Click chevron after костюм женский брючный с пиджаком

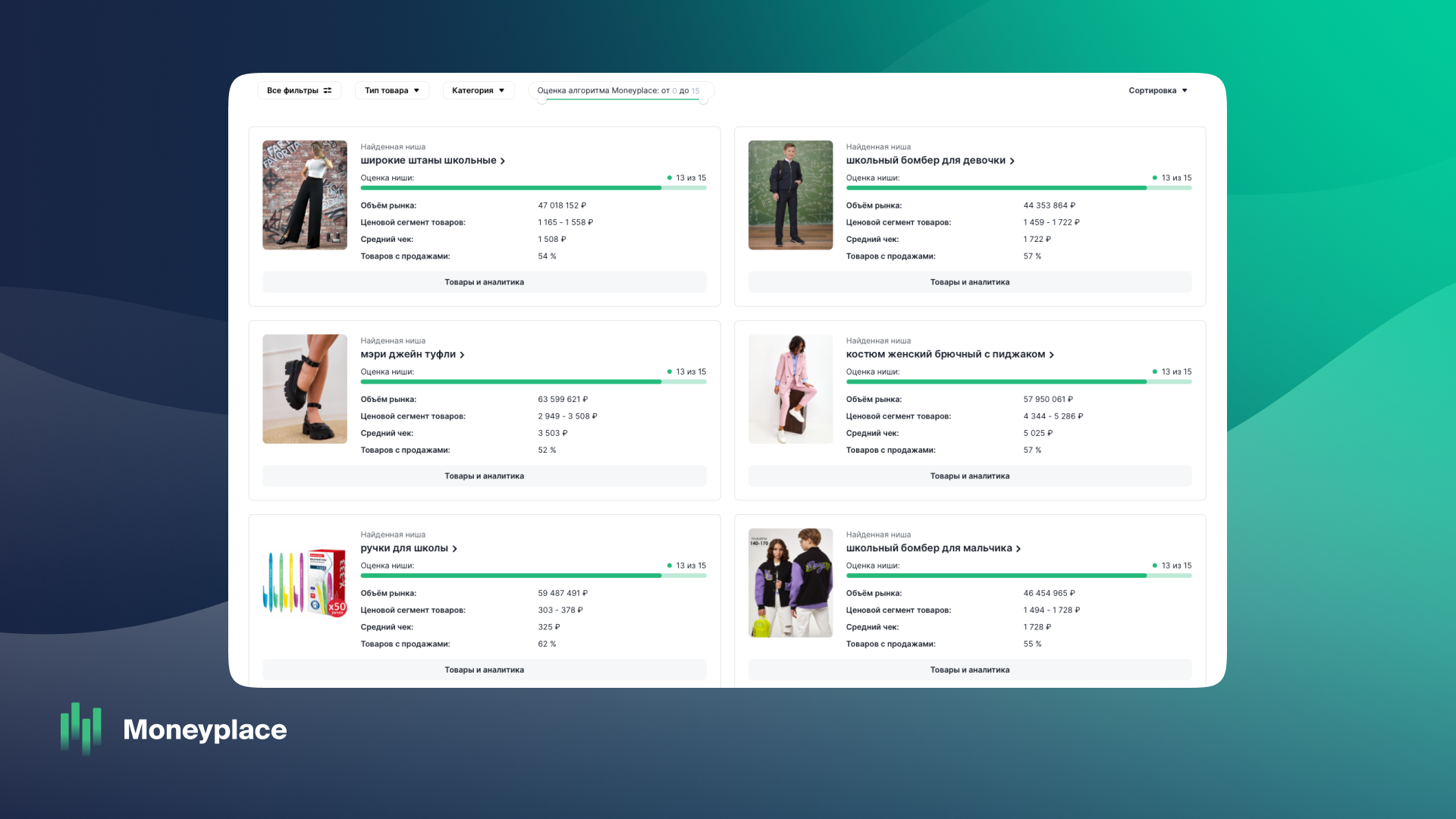1051,355
